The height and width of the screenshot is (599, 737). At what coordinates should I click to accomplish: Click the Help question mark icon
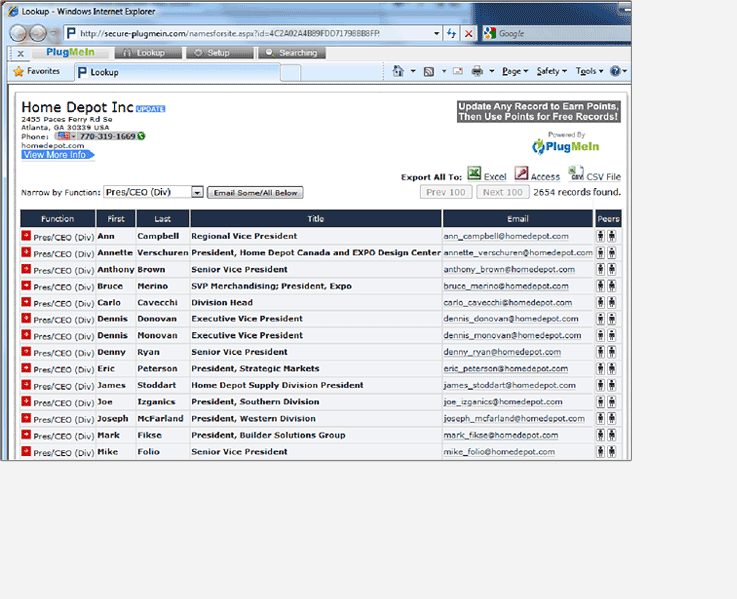click(x=615, y=71)
